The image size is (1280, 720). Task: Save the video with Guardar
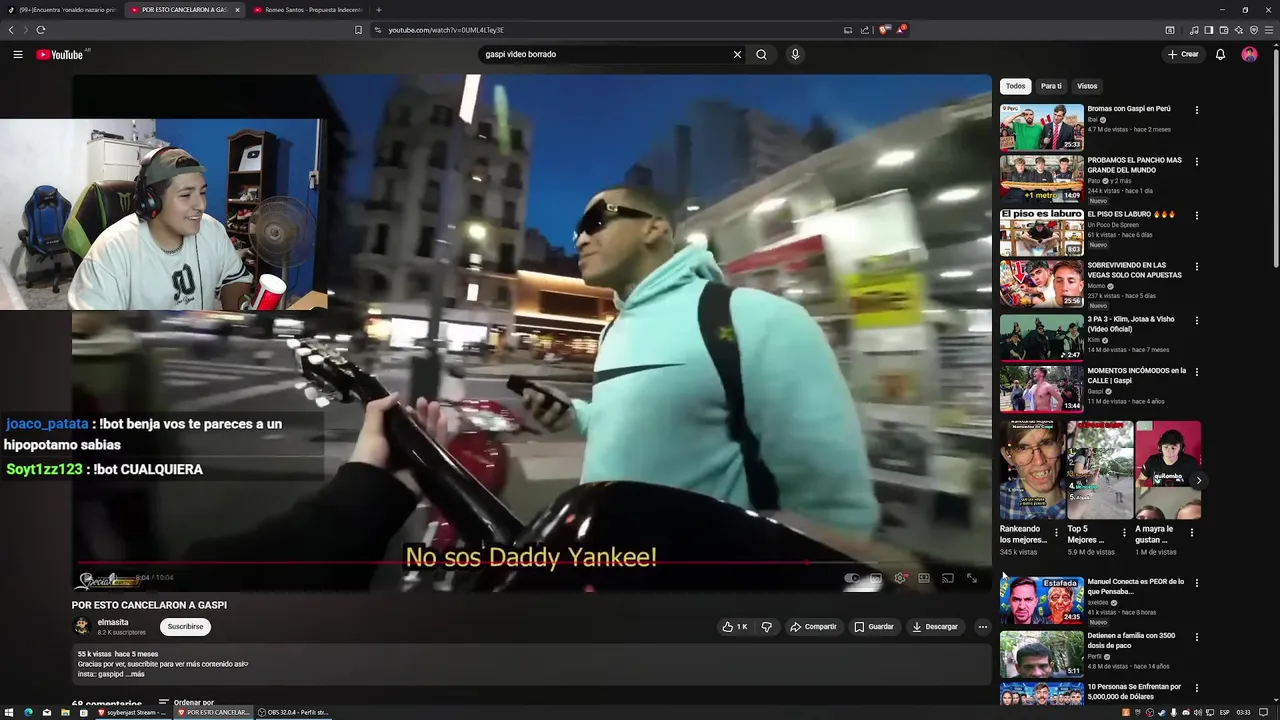click(x=874, y=627)
